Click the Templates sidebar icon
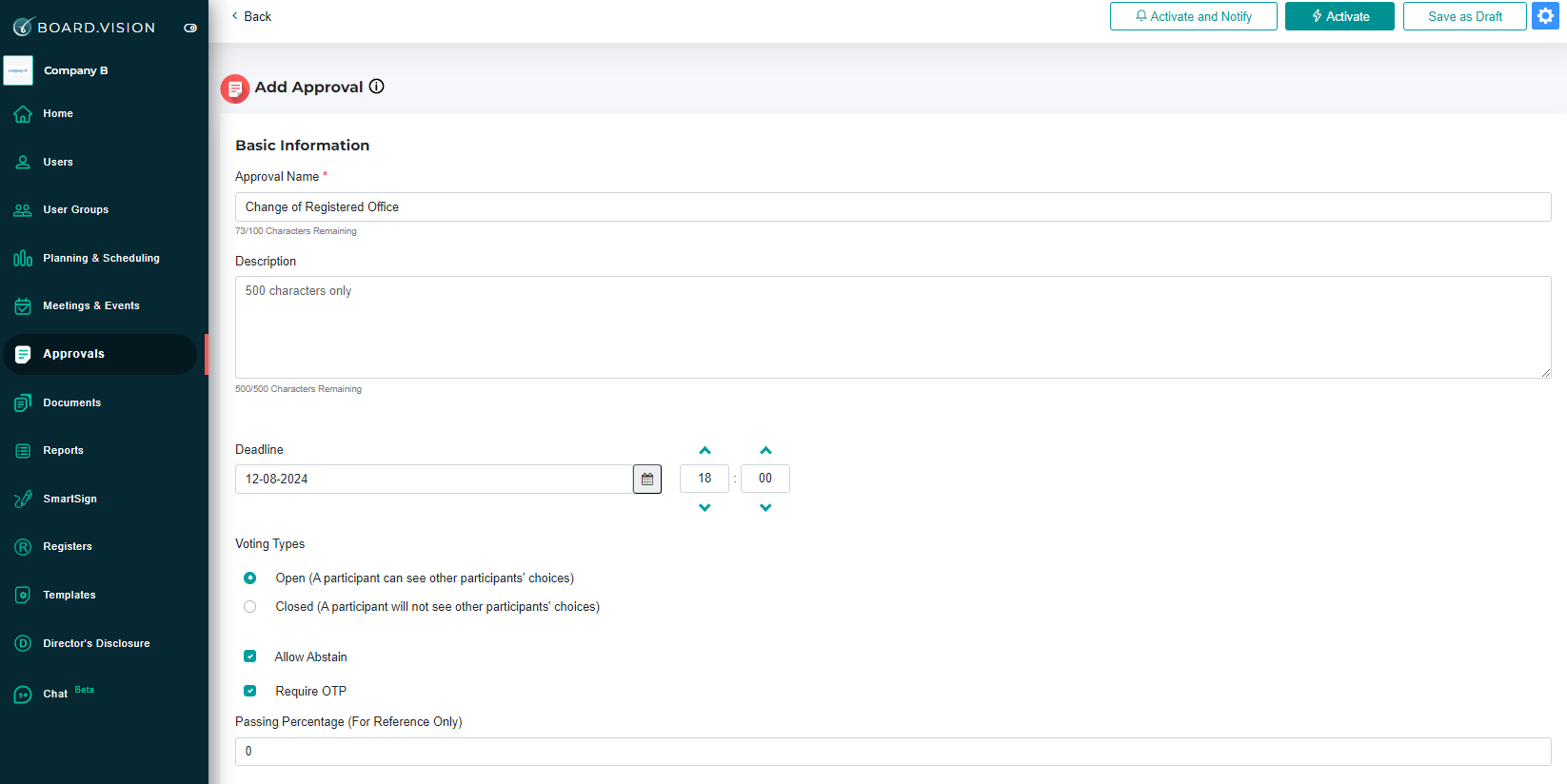Image resolution: width=1567 pixels, height=784 pixels. tap(23, 595)
